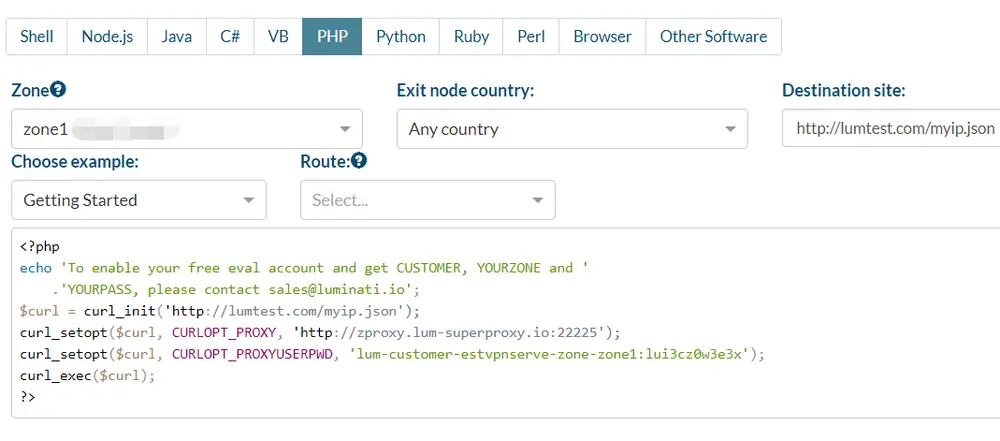Open the Route Select... dropdown

coord(428,200)
